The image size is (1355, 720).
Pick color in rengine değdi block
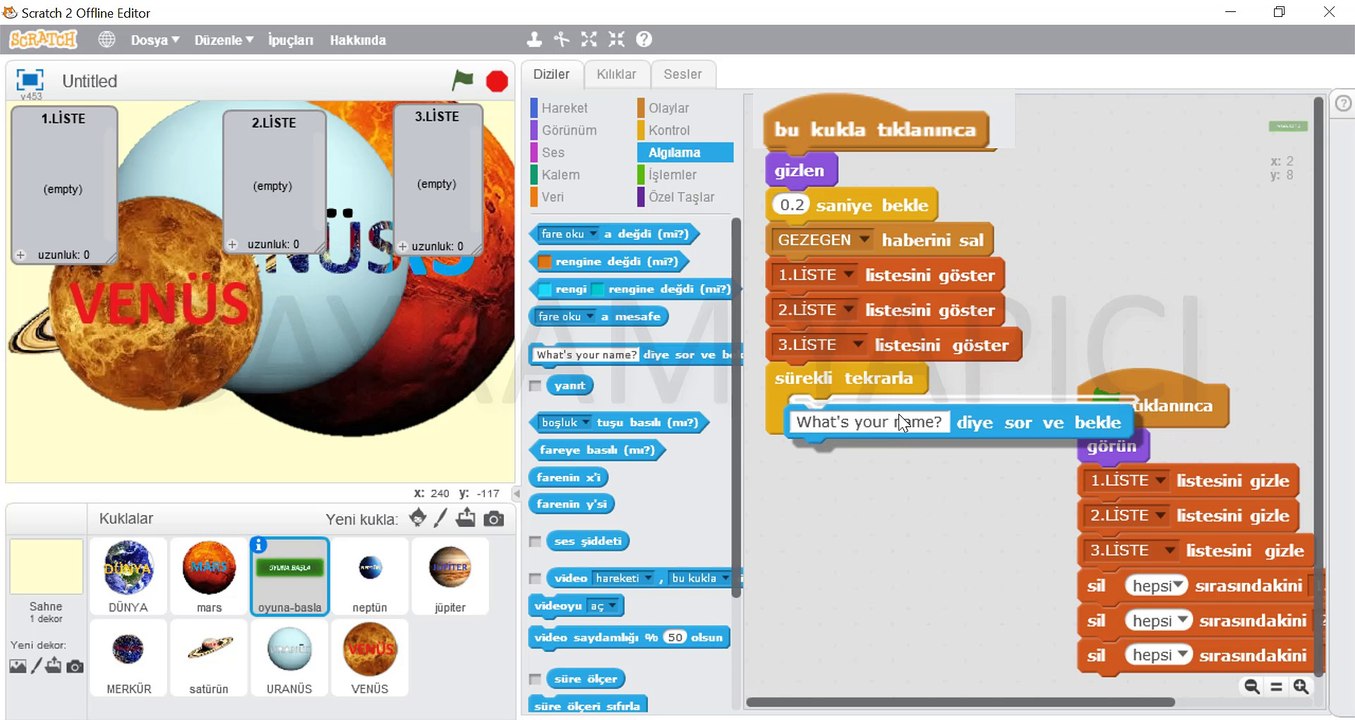click(545, 262)
